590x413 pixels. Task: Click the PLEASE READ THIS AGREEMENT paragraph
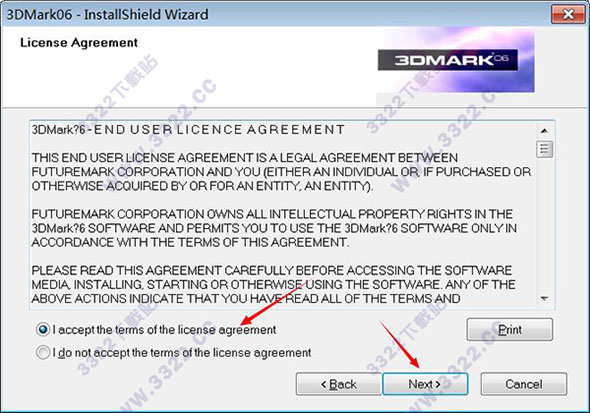tap(274, 284)
